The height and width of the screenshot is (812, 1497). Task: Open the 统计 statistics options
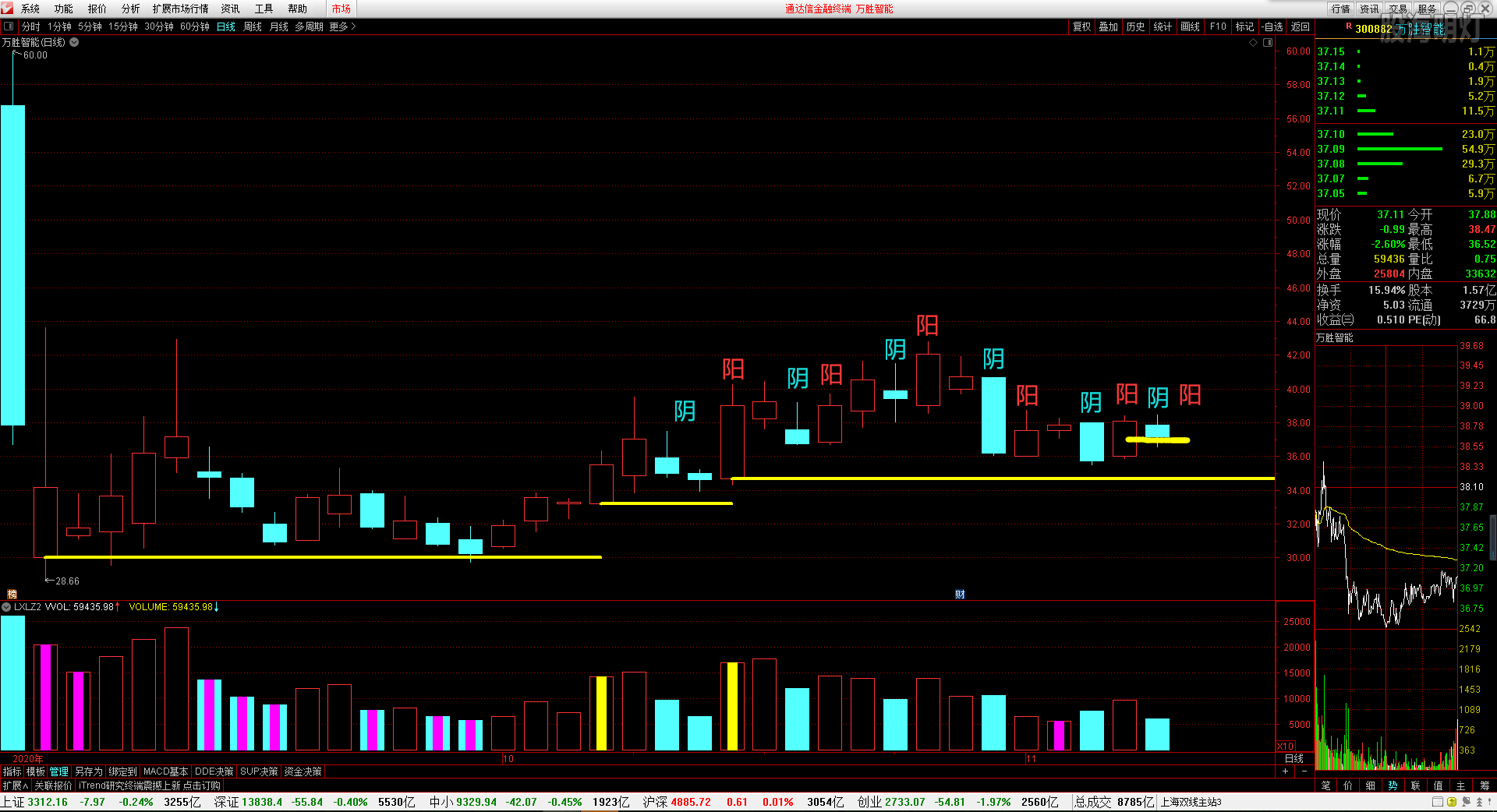click(1163, 26)
